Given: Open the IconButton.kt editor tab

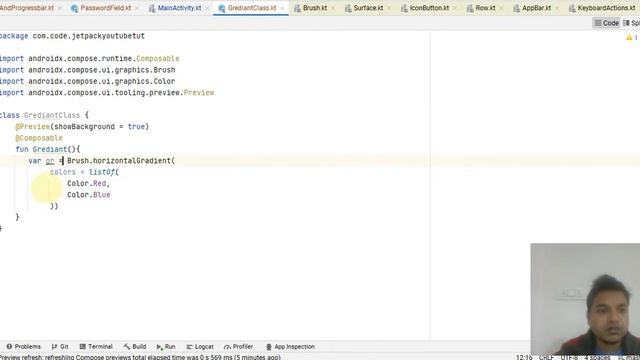Looking at the screenshot, I should (x=429, y=8).
